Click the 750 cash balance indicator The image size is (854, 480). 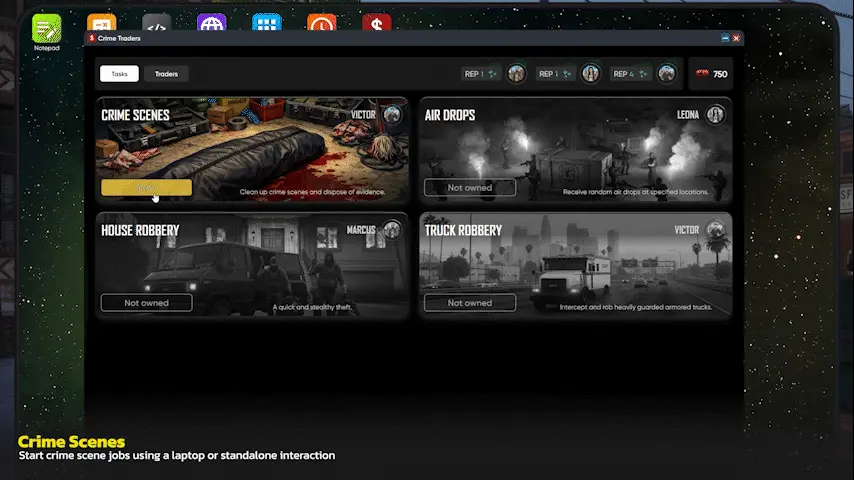[711, 74]
